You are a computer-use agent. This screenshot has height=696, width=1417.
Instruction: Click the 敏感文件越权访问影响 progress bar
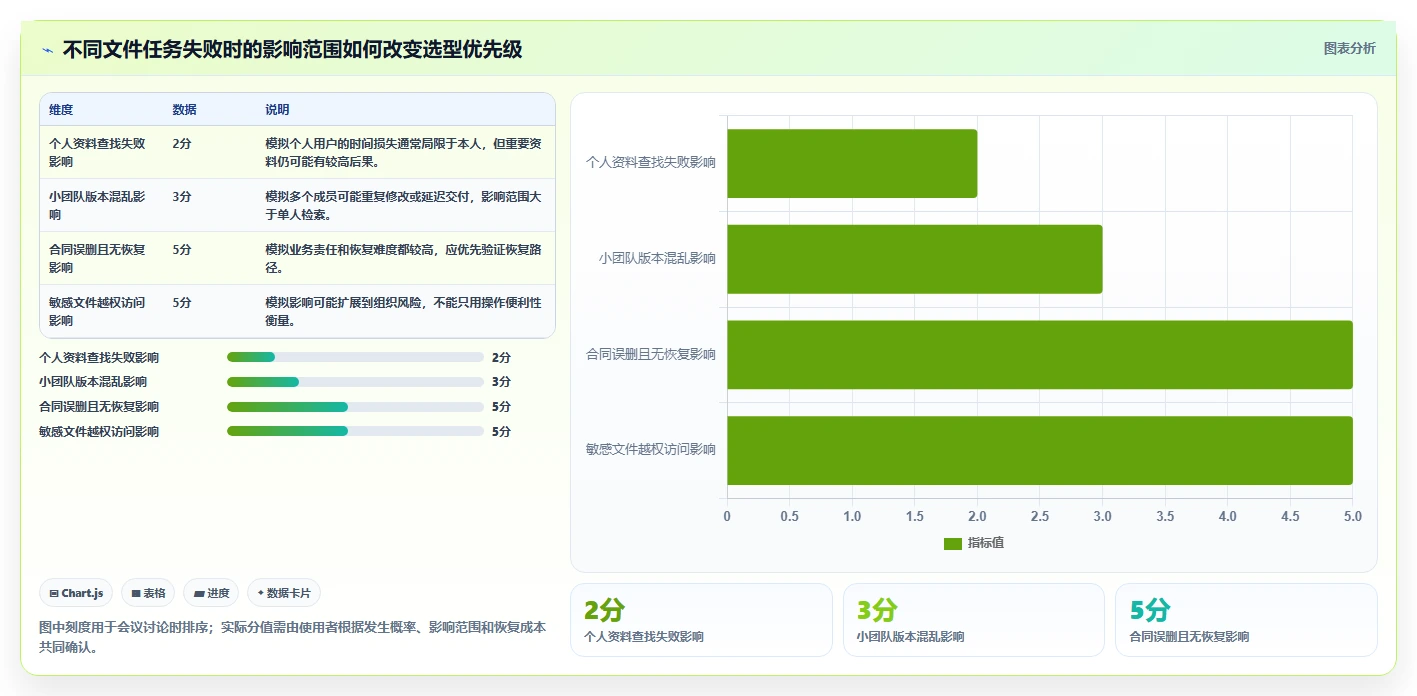tap(355, 431)
